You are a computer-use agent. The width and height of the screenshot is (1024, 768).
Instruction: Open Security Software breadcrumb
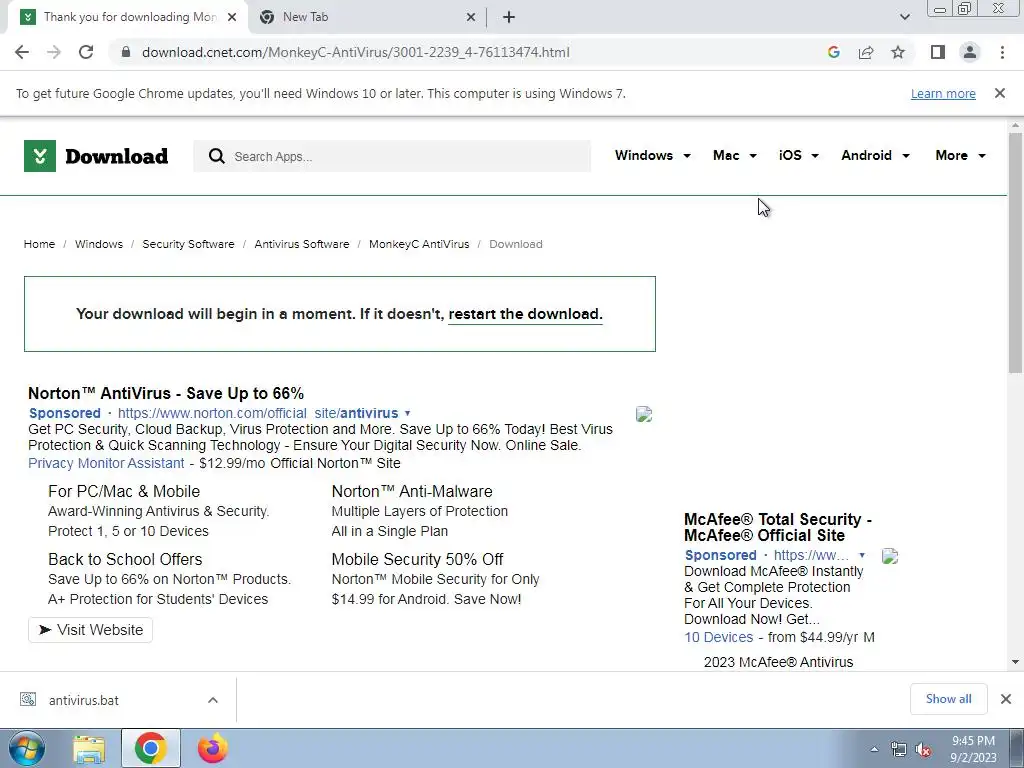click(188, 244)
